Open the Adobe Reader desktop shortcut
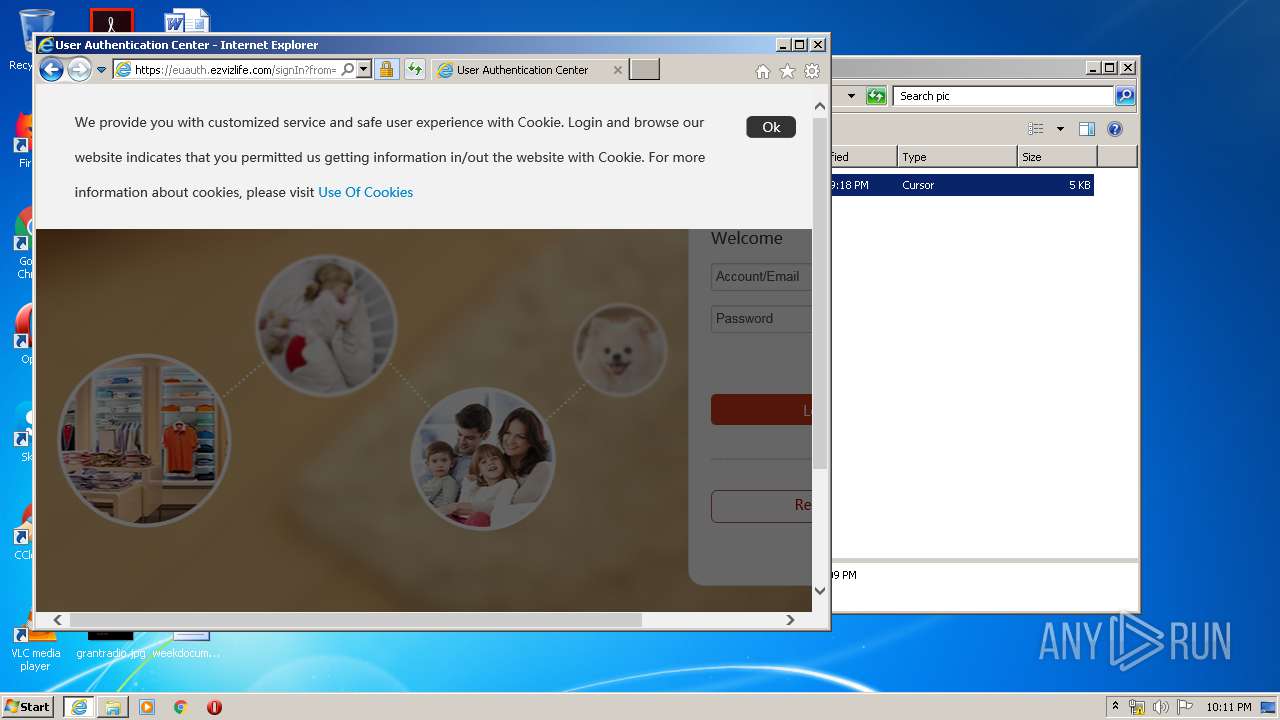This screenshot has height=720, width=1280. (x=111, y=21)
